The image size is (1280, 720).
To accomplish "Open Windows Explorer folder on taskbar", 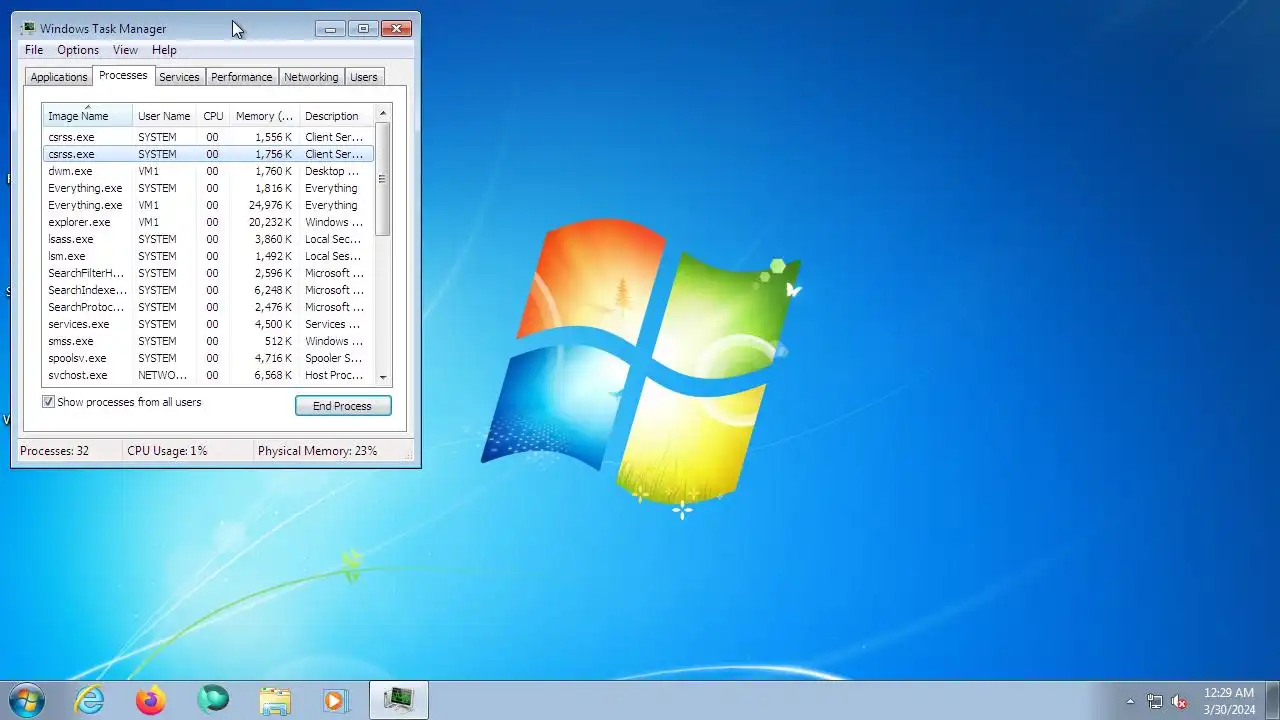I will (x=275, y=700).
